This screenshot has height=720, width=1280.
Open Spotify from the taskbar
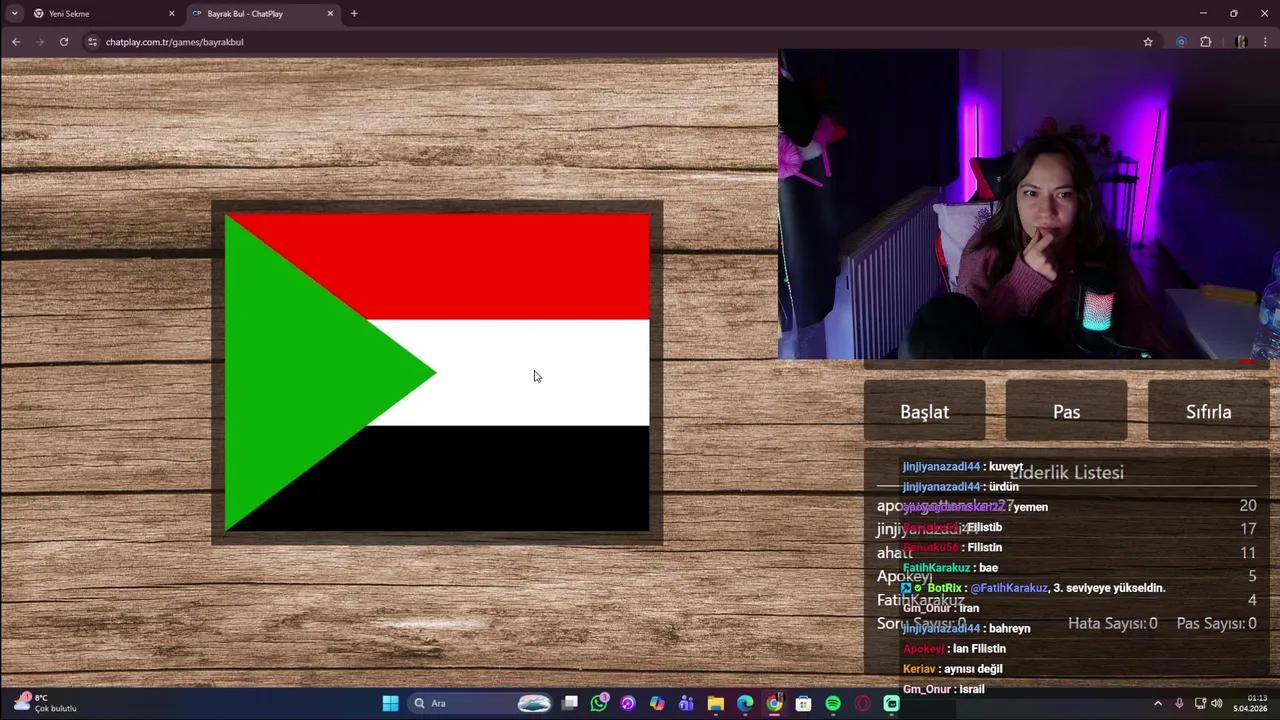click(832, 703)
